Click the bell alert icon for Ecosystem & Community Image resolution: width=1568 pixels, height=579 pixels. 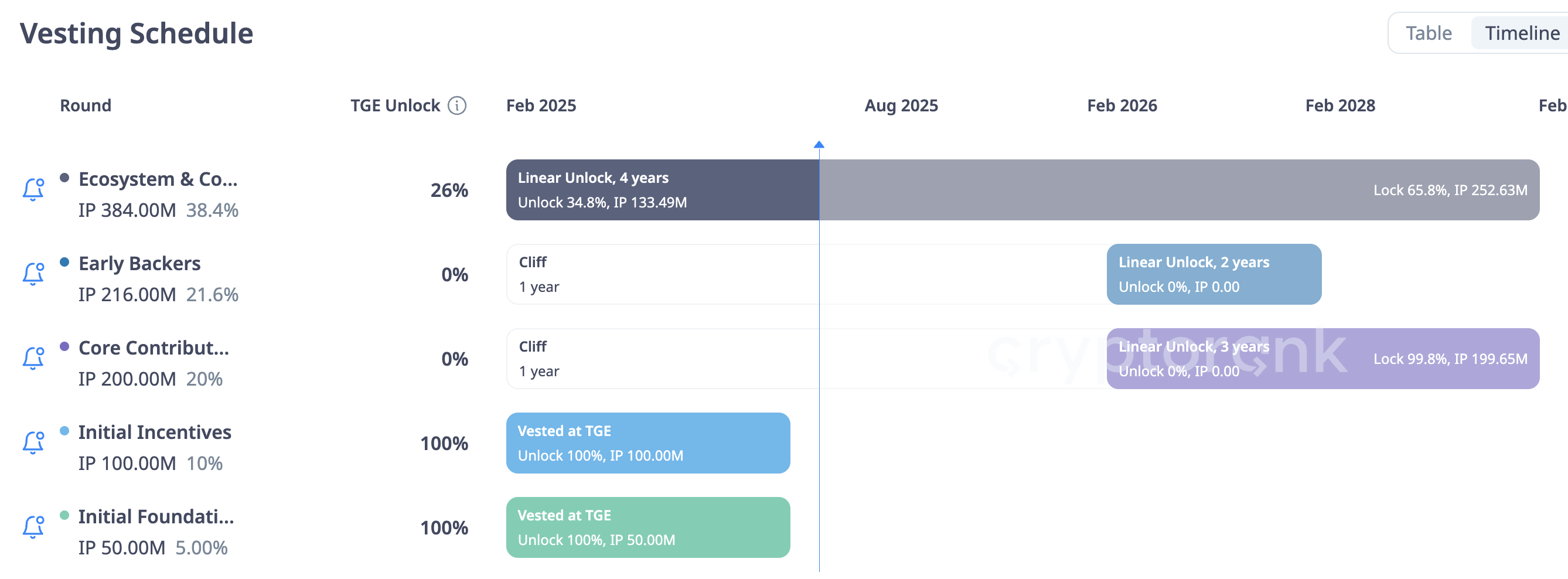33,189
